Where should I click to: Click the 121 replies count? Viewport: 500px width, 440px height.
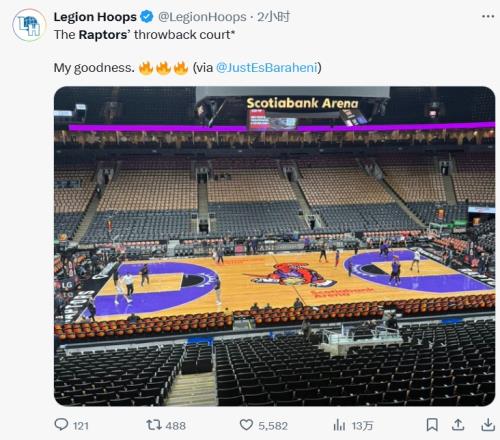click(x=81, y=426)
